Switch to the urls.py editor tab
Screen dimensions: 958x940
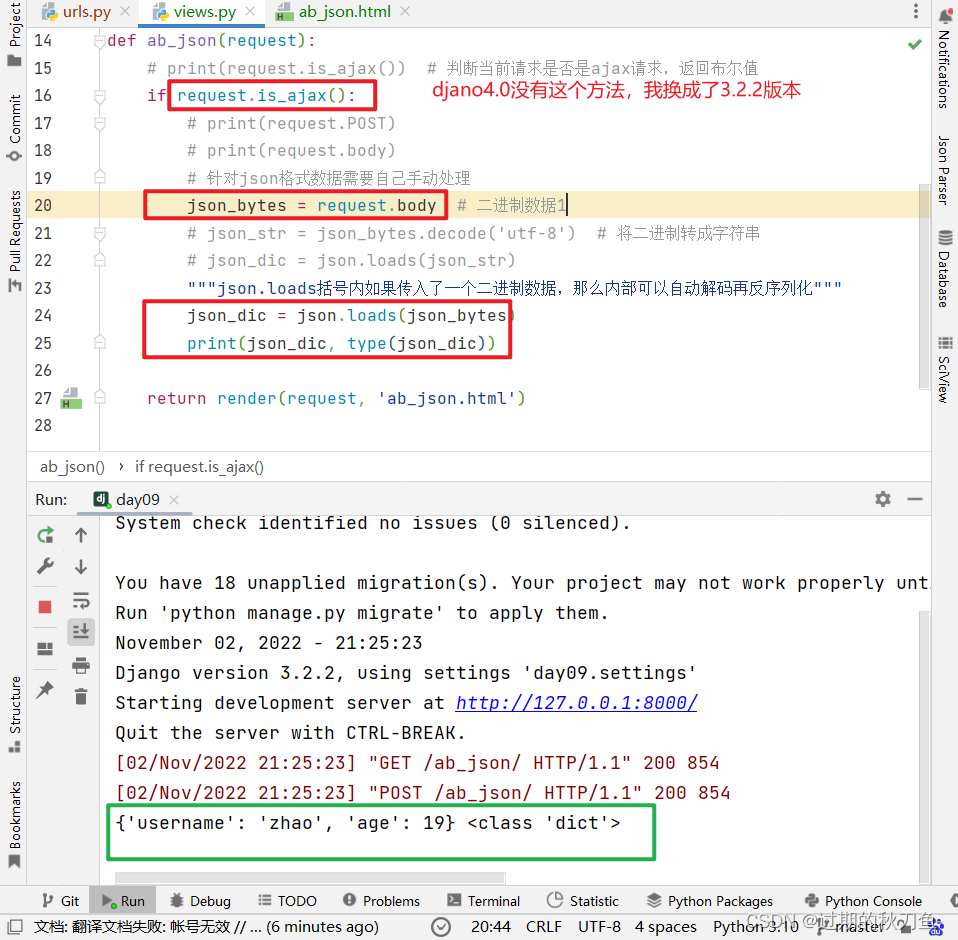[x=86, y=12]
